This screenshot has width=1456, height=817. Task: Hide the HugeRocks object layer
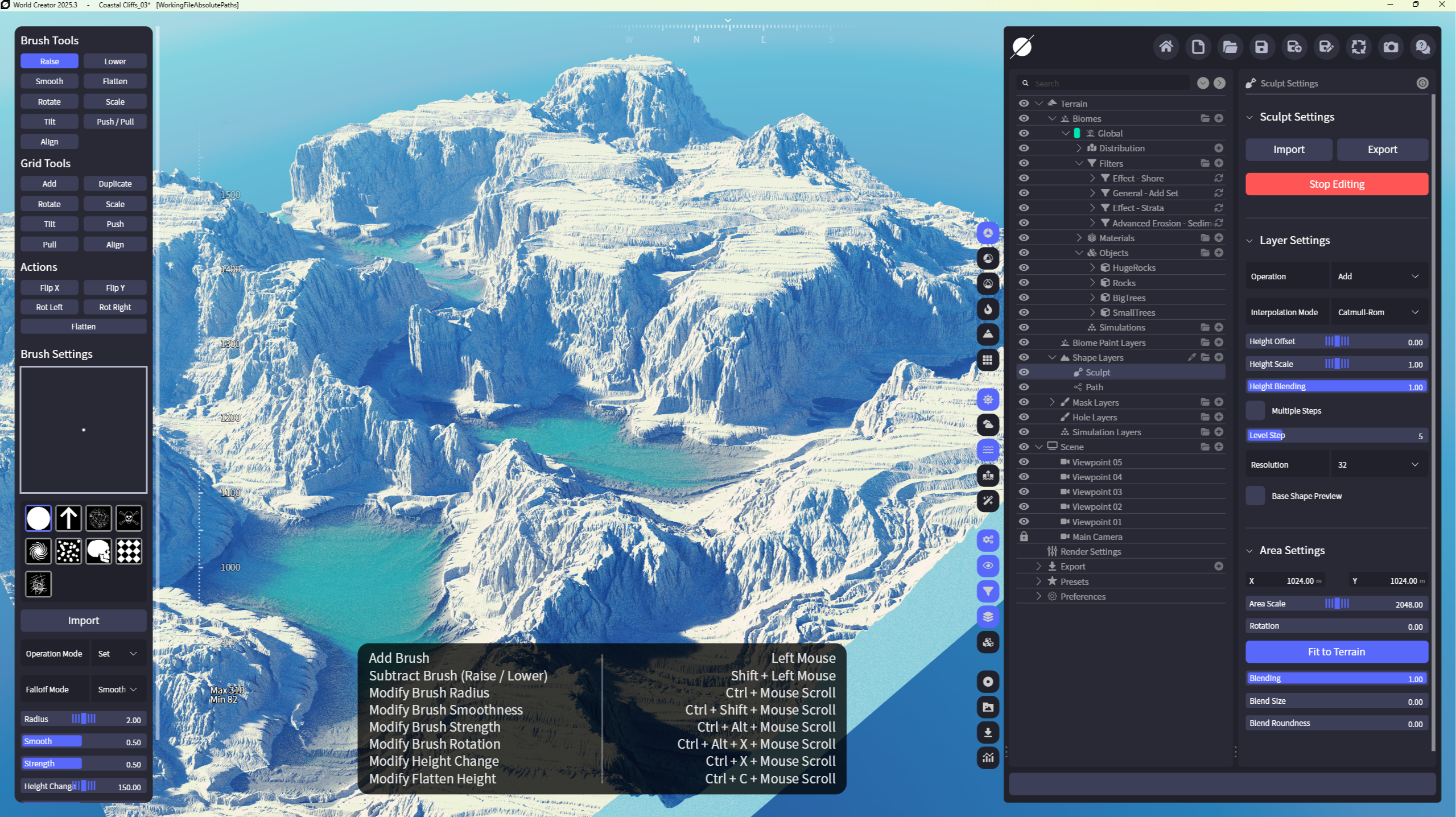[x=1024, y=267]
